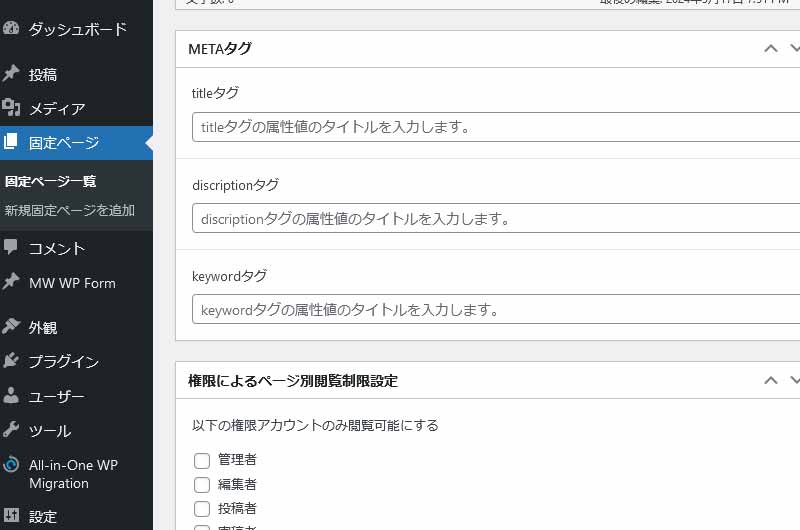Screen dimensions: 800x530
Task: Open 設定 menu
Action: pos(77,516)
